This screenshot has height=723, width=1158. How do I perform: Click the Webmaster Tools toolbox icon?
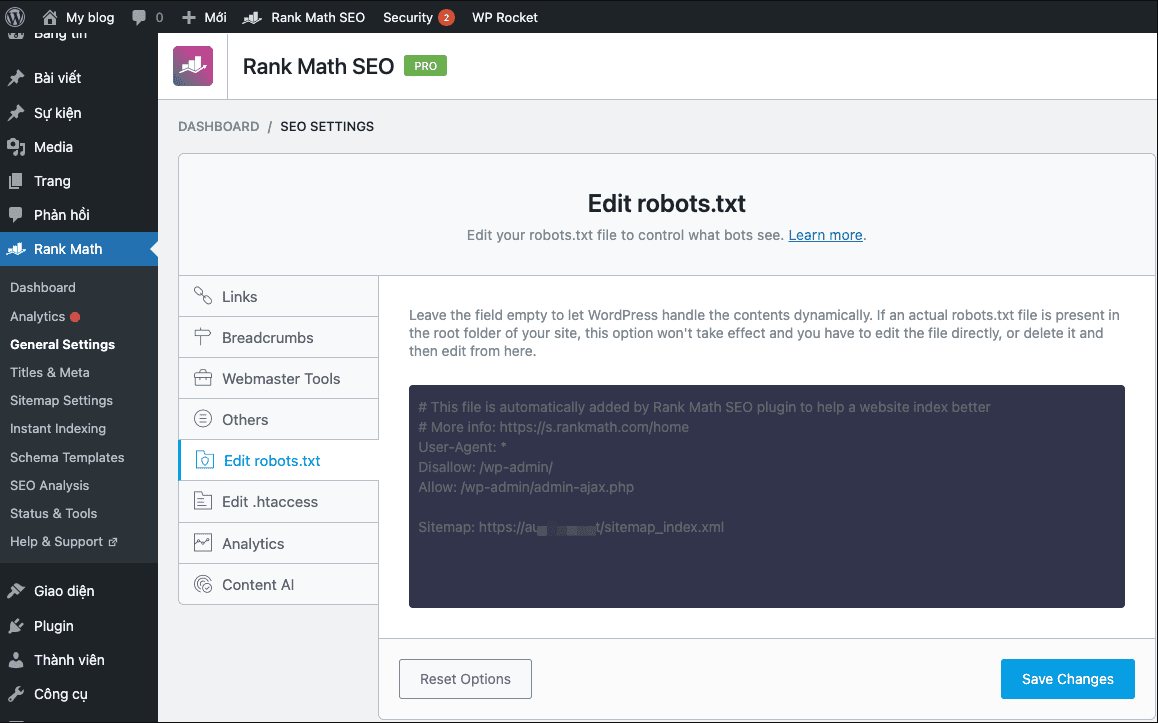(203, 378)
